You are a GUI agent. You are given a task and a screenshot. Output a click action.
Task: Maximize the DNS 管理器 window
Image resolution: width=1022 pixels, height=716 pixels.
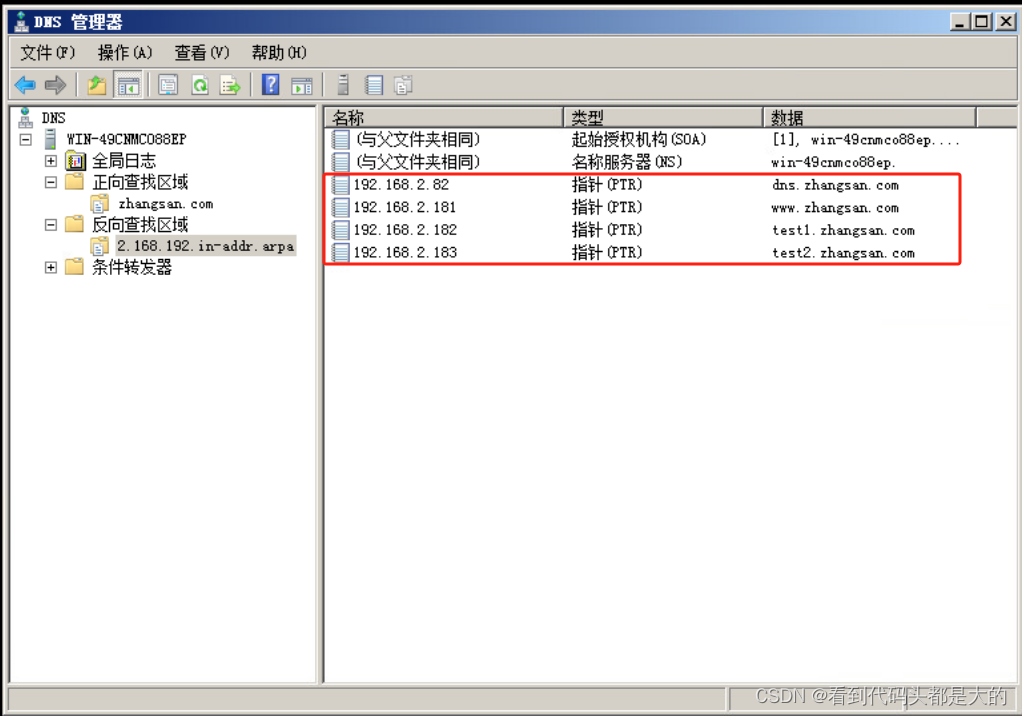point(982,21)
